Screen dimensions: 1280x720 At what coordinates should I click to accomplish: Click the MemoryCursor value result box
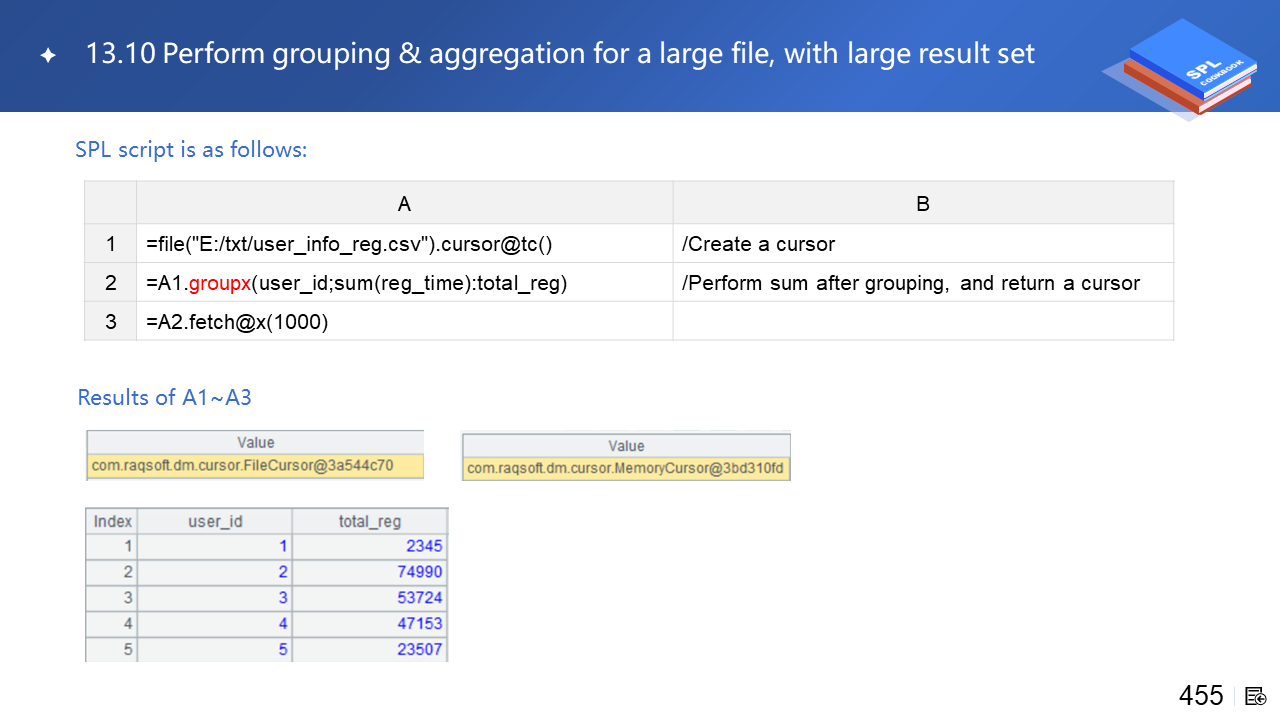(626, 468)
